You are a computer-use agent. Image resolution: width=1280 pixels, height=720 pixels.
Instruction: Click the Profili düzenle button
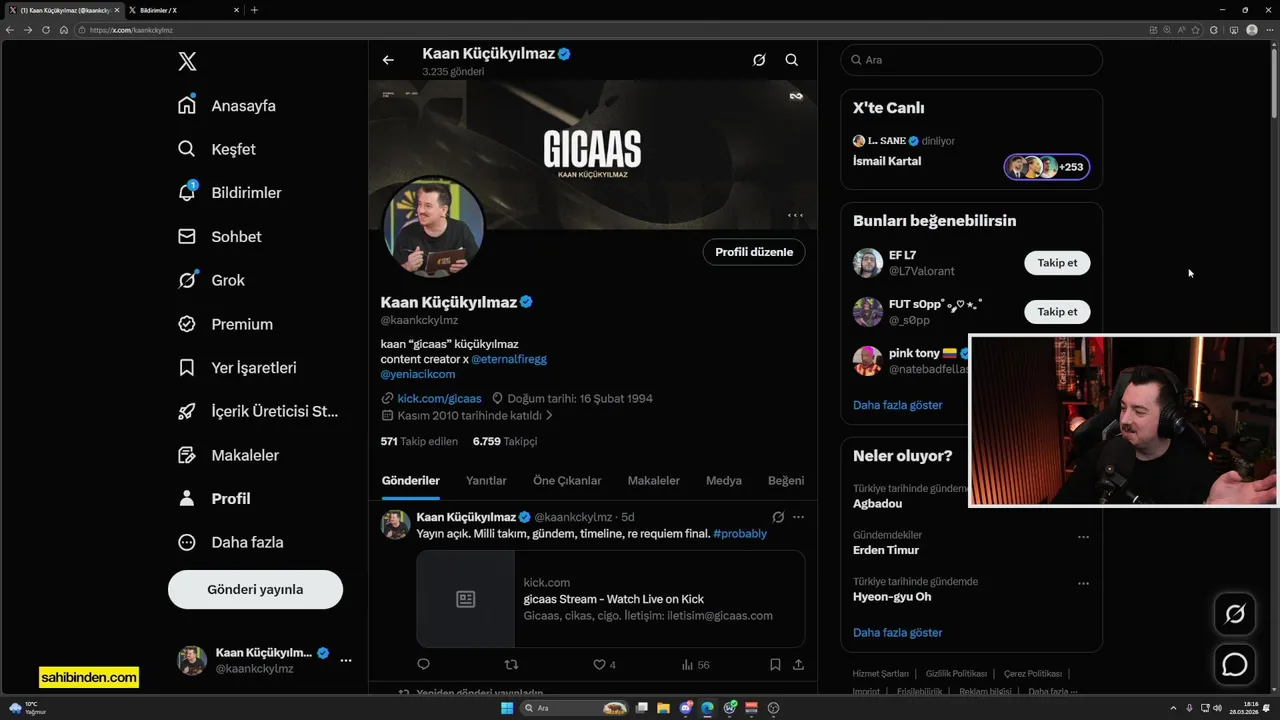click(x=754, y=252)
